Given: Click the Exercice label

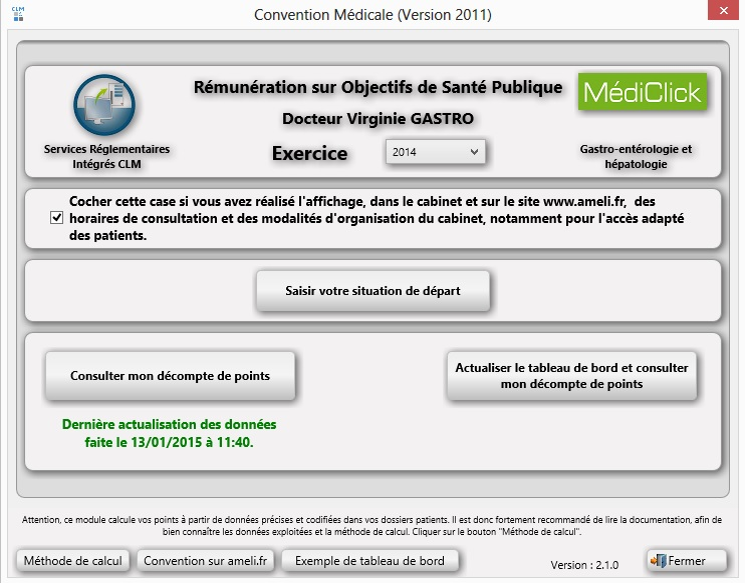Looking at the screenshot, I should click(x=309, y=153).
